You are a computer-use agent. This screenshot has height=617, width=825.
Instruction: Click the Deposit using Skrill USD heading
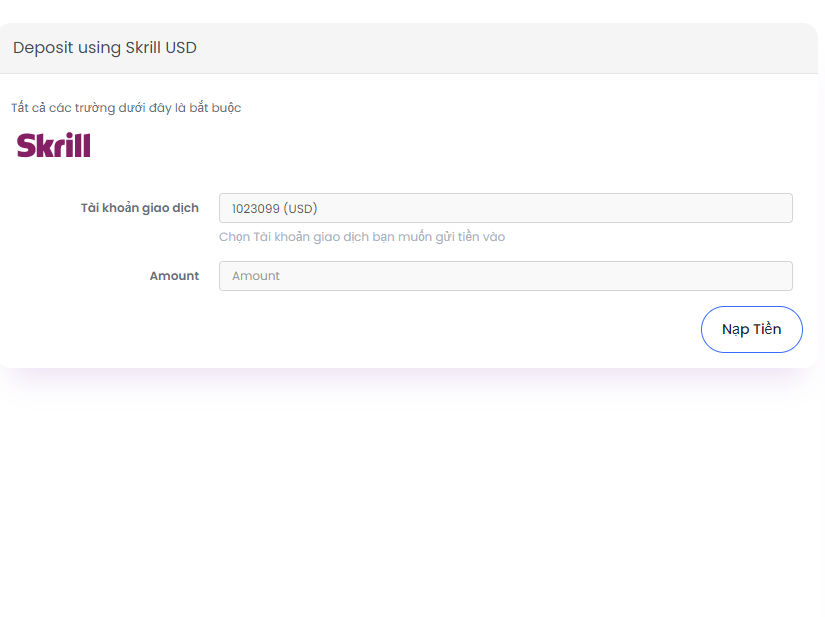(x=105, y=48)
